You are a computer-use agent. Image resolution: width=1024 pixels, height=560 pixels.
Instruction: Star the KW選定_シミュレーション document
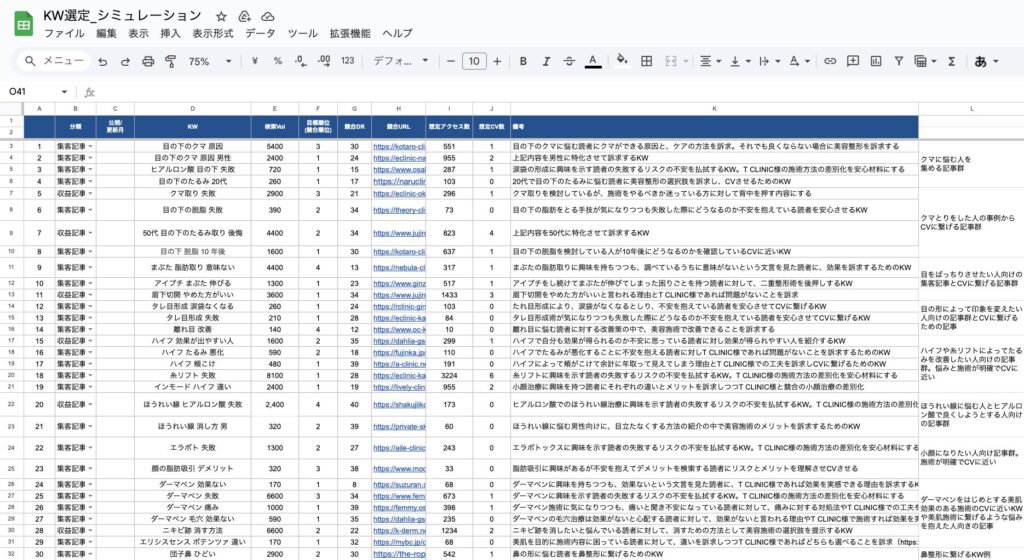click(x=220, y=17)
